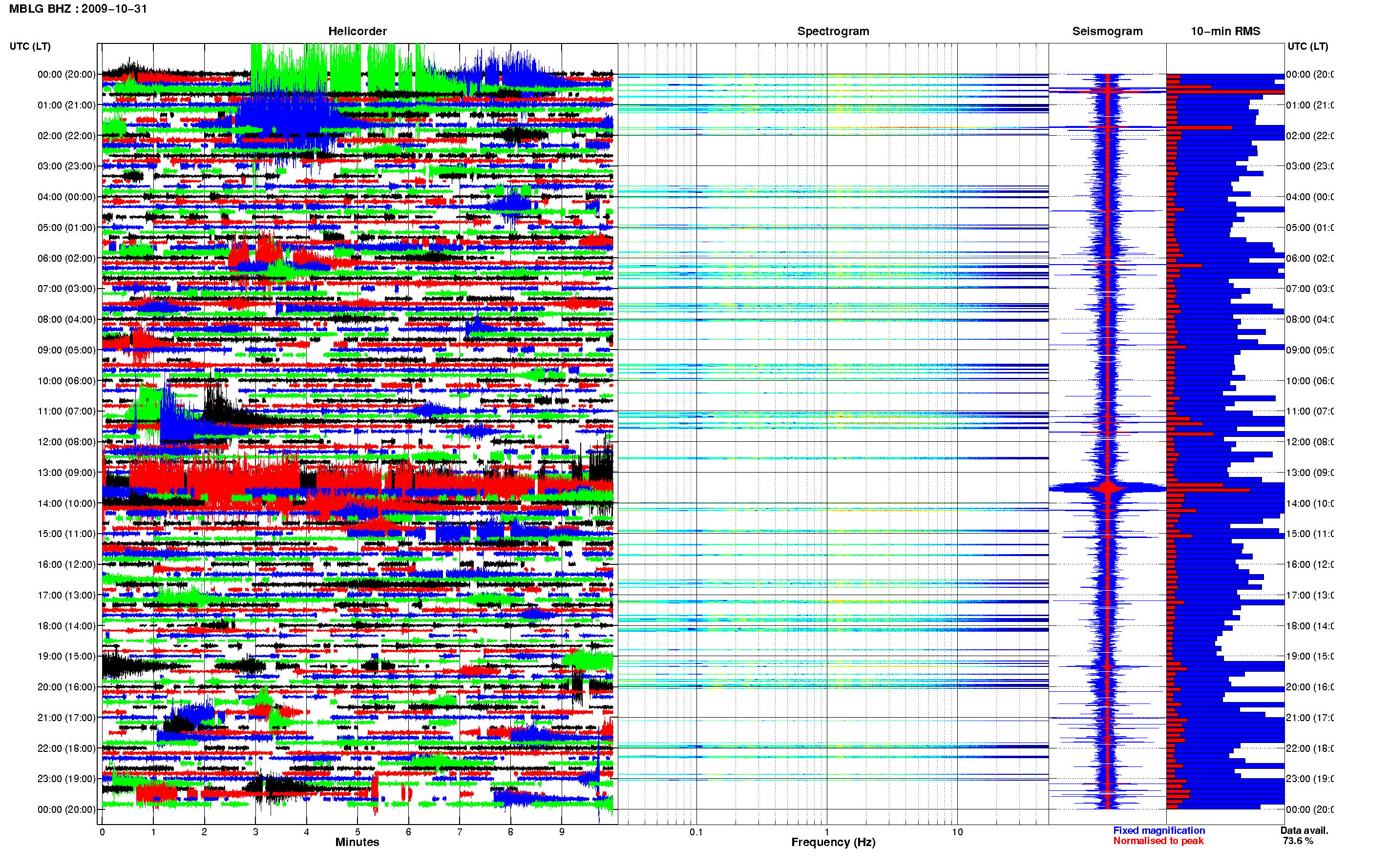Click the left 06:00 (02:00) time label
This screenshot has width=1389, height=868.
click(66, 258)
